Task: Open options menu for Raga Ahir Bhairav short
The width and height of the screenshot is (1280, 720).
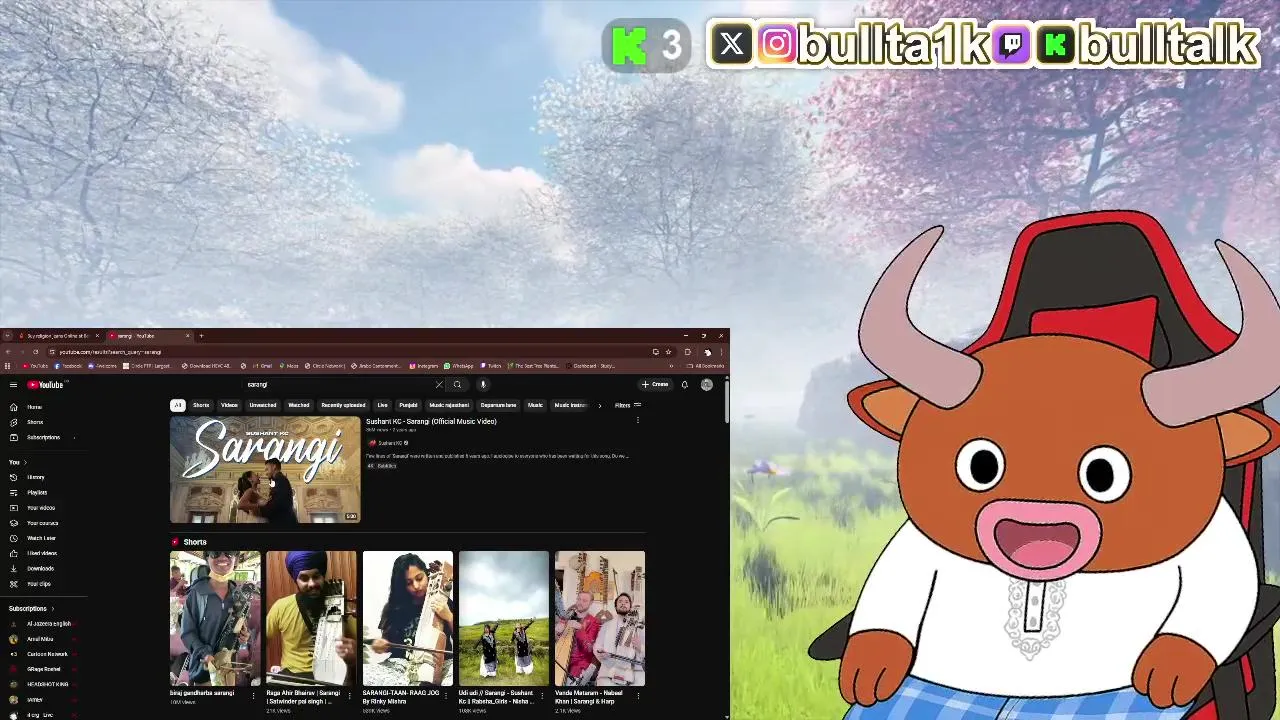Action: click(349, 695)
